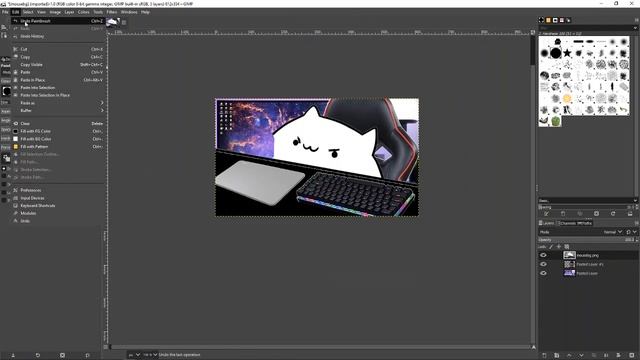Choose Paste Into Selection In Place
The image size is (640, 360).
[x=58, y=95]
